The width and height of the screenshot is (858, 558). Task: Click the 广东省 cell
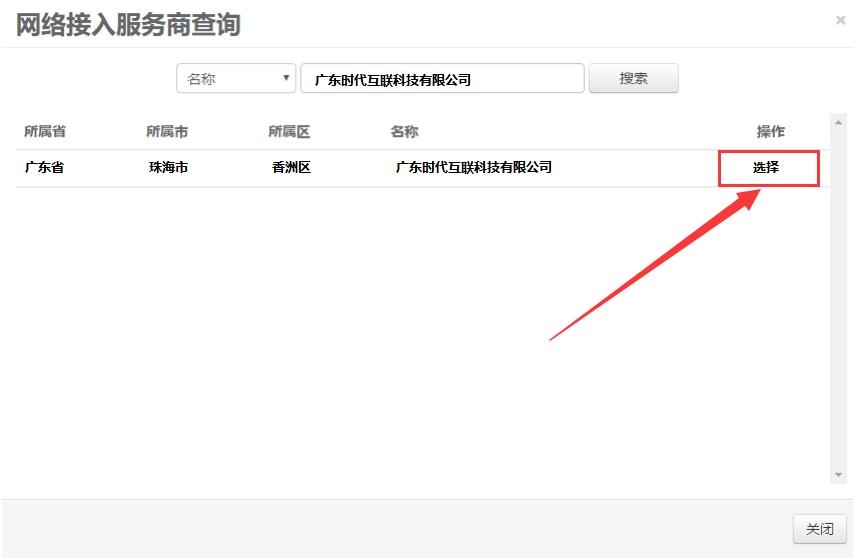point(44,167)
